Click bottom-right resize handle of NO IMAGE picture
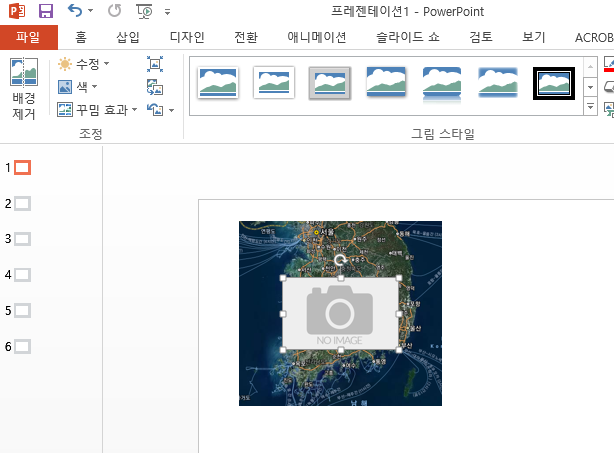The image size is (614, 453). point(399,350)
